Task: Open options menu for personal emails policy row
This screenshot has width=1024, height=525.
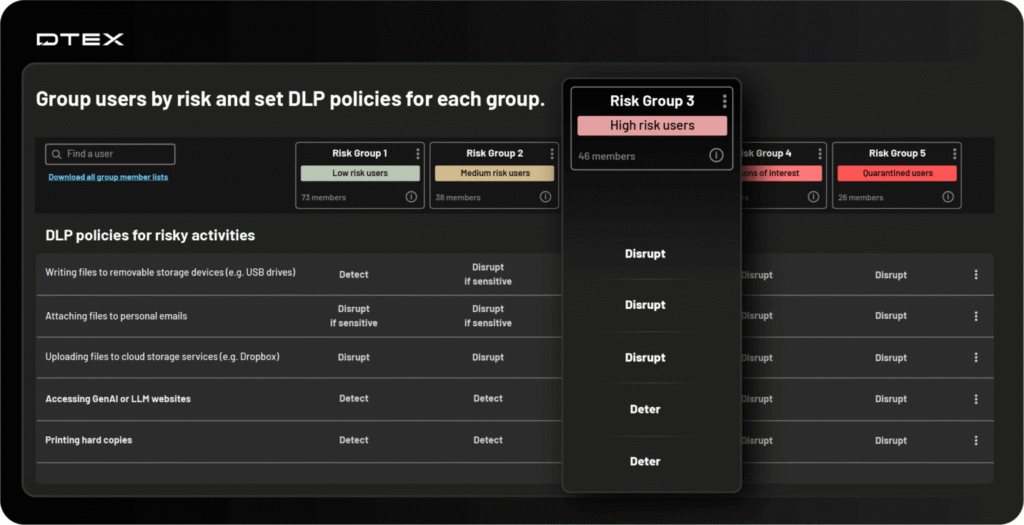Action: (x=976, y=316)
